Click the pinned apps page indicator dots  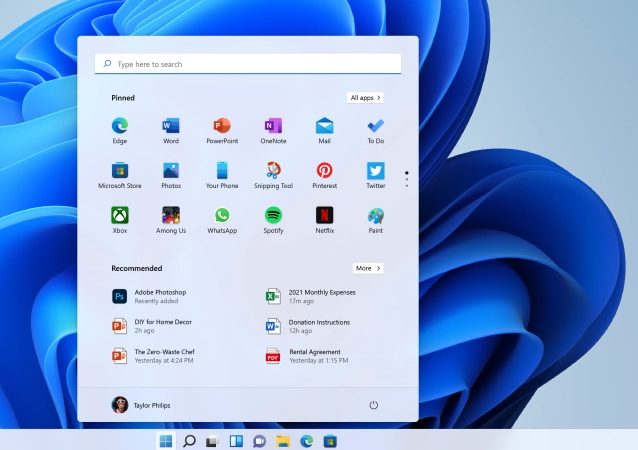[406, 179]
